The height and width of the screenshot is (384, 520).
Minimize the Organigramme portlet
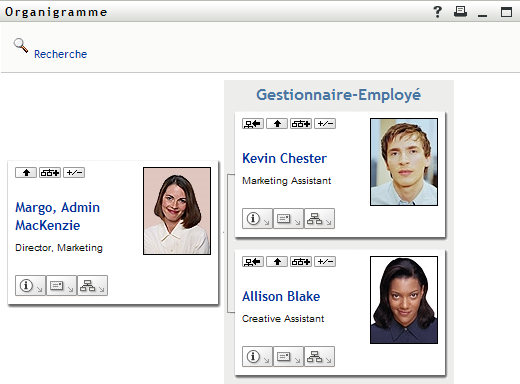[x=482, y=15]
